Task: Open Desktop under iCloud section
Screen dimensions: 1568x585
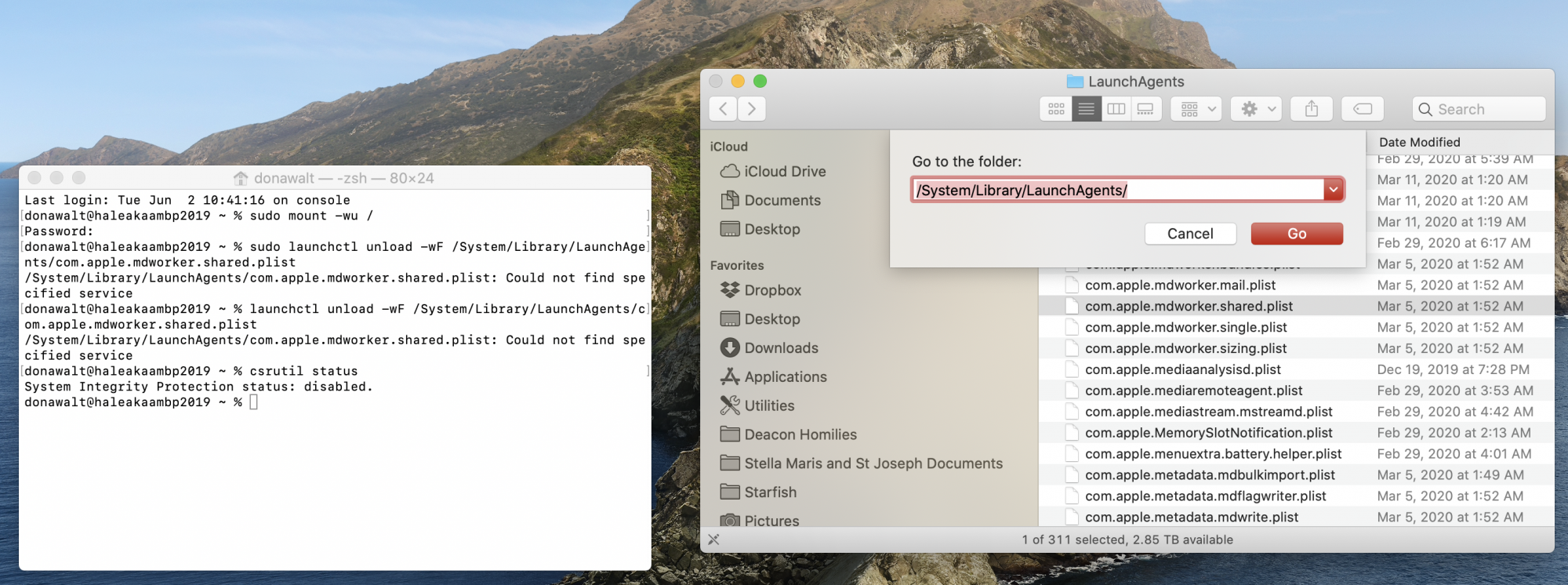Action: pyautogui.click(x=760, y=229)
